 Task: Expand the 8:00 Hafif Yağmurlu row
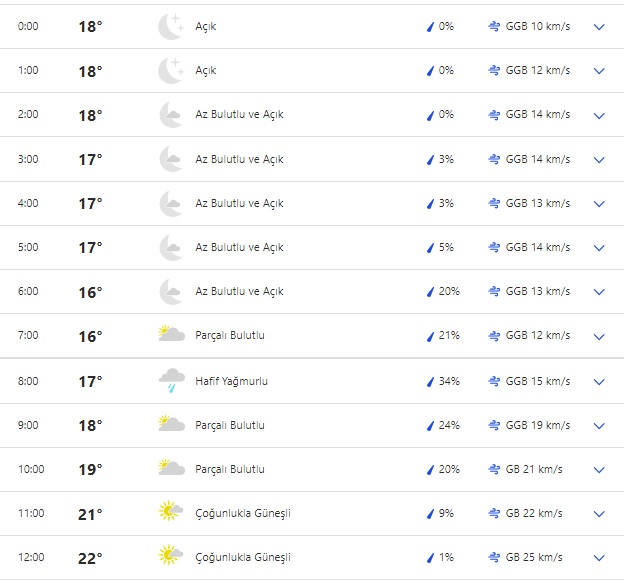click(x=599, y=381)
